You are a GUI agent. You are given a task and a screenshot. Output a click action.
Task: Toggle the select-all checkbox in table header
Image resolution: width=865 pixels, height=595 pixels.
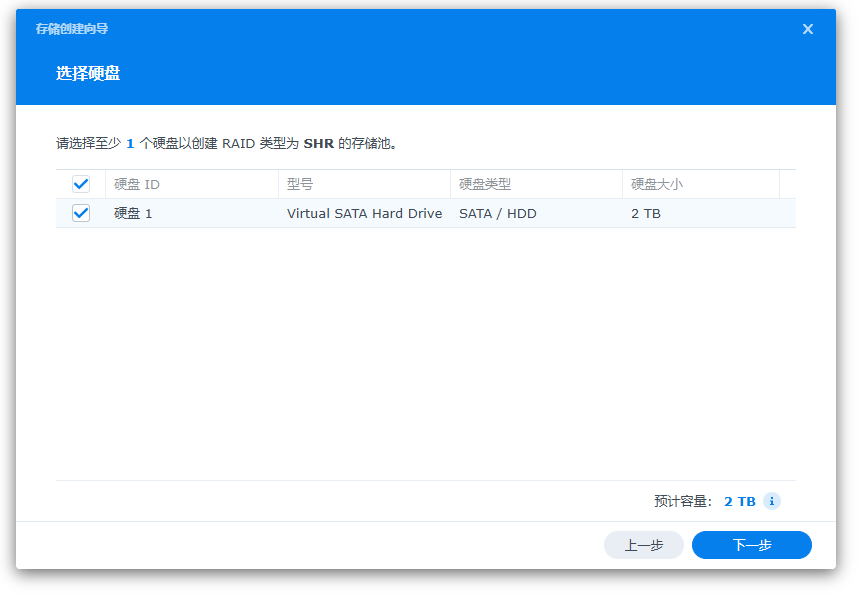81,184
